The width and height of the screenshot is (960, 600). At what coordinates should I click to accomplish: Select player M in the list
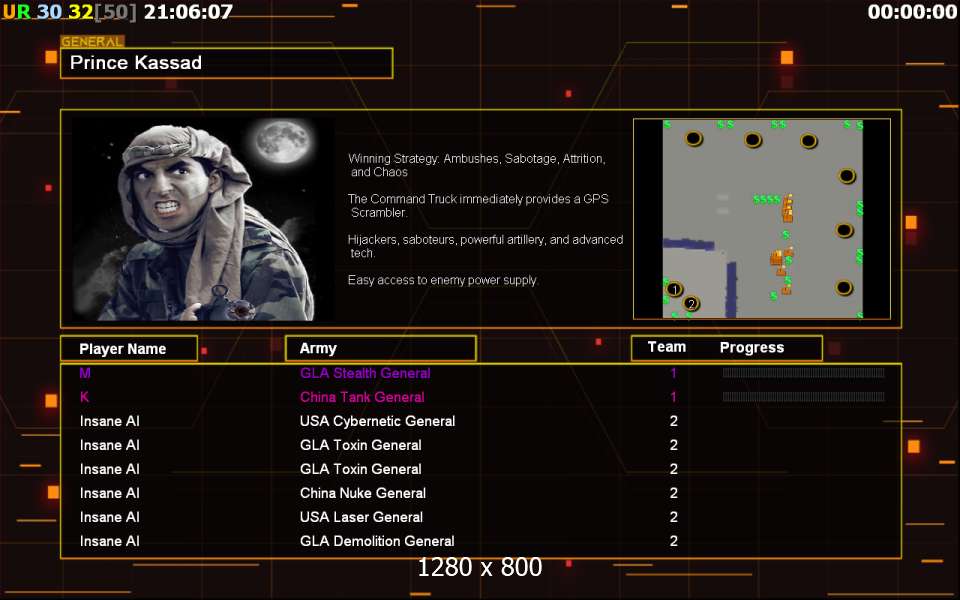(84, 373)
